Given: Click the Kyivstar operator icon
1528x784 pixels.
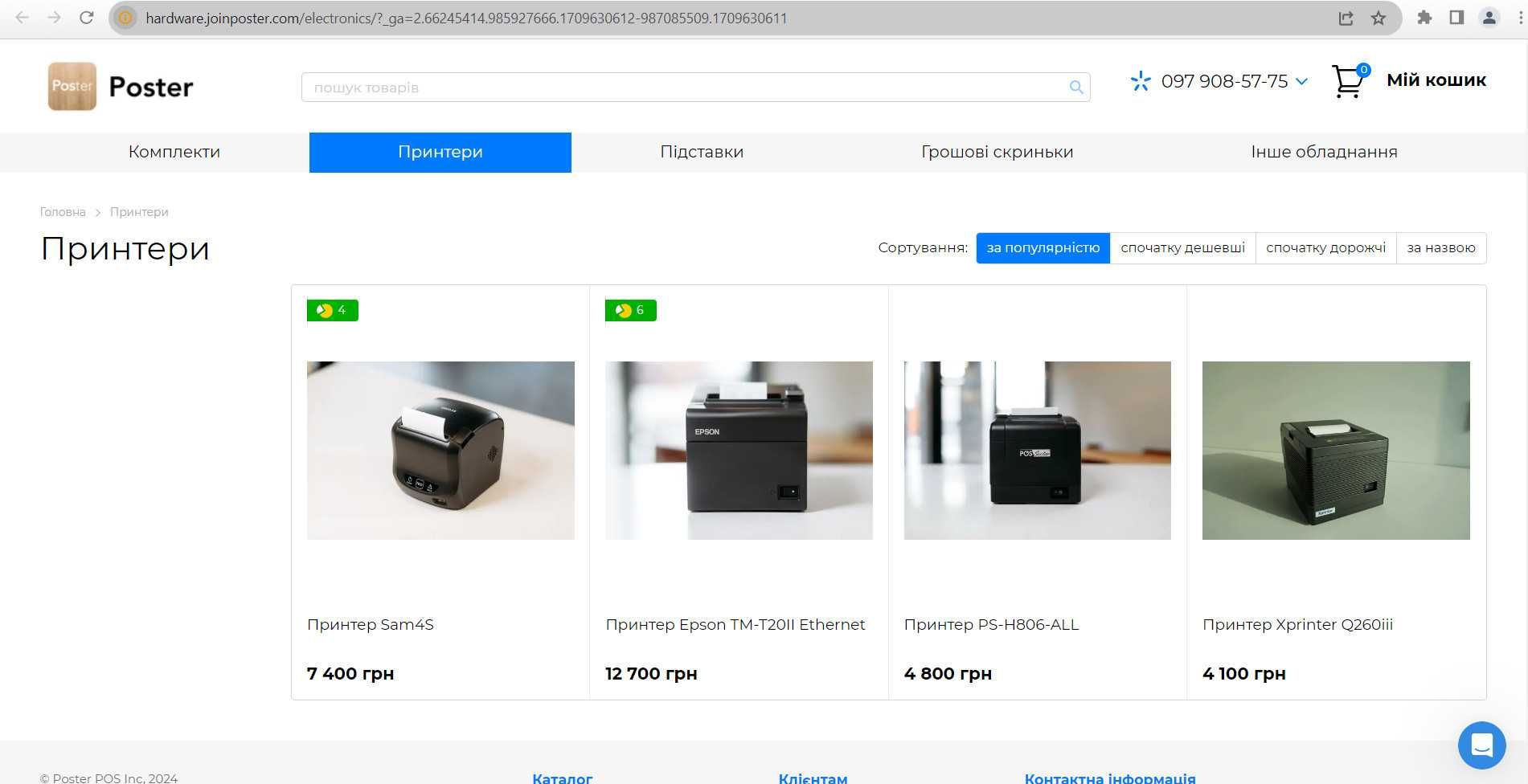Looking at the screenshot, I should click(x=1140, y=81).
